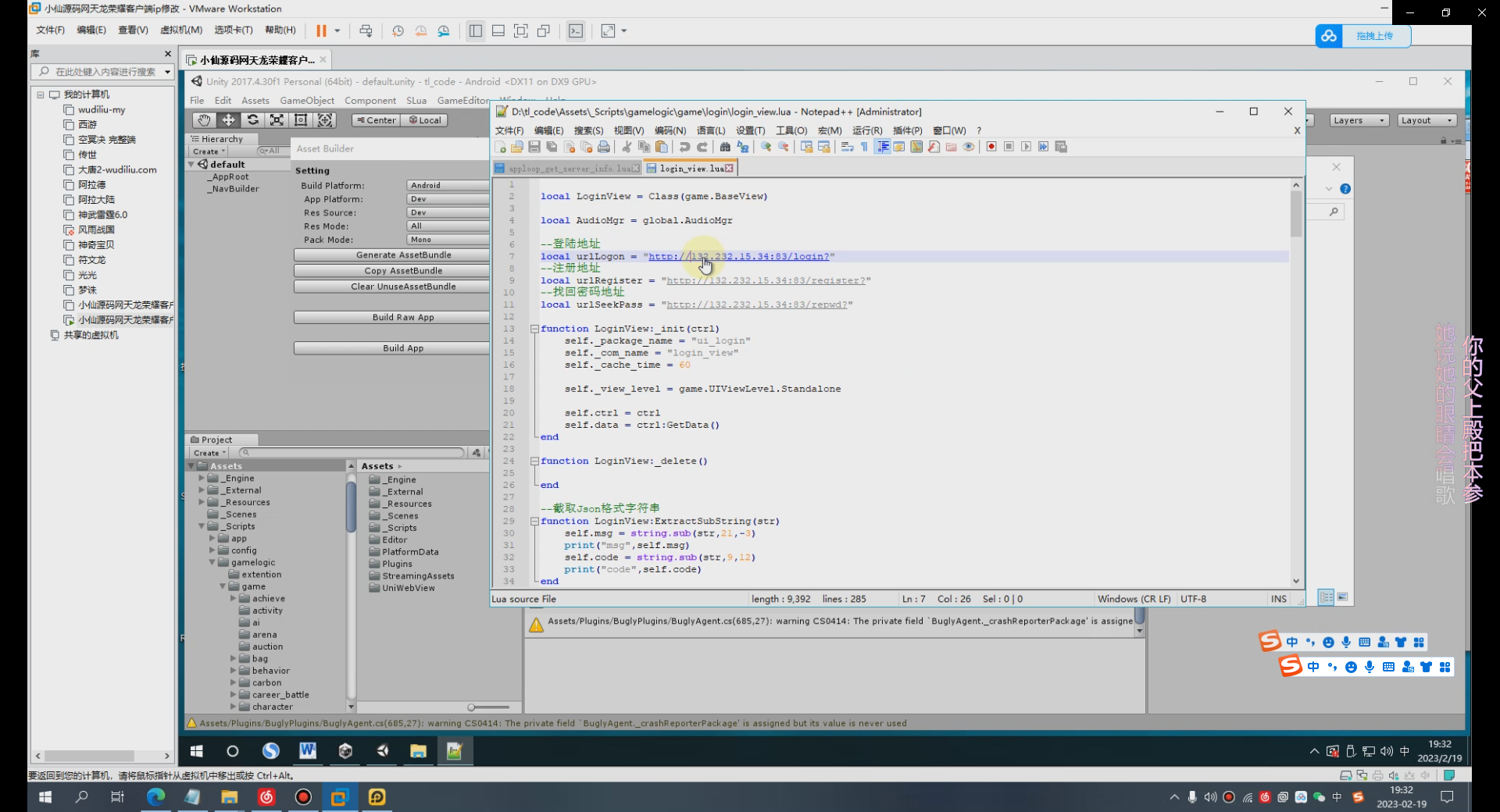Select Unity Scale tool
Image resolution: width=1500 pixels, height=812 pixels.
[x=277, y=119]
